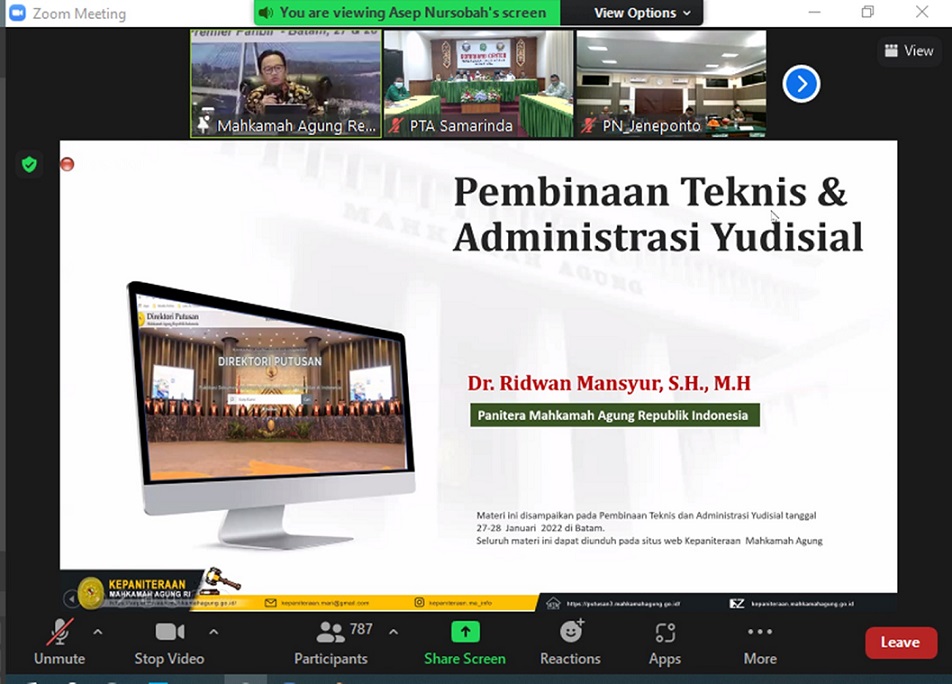
Task: Expand audio settings caret next to Unmute
Action: pyautogui.click(x=98, y=632)
